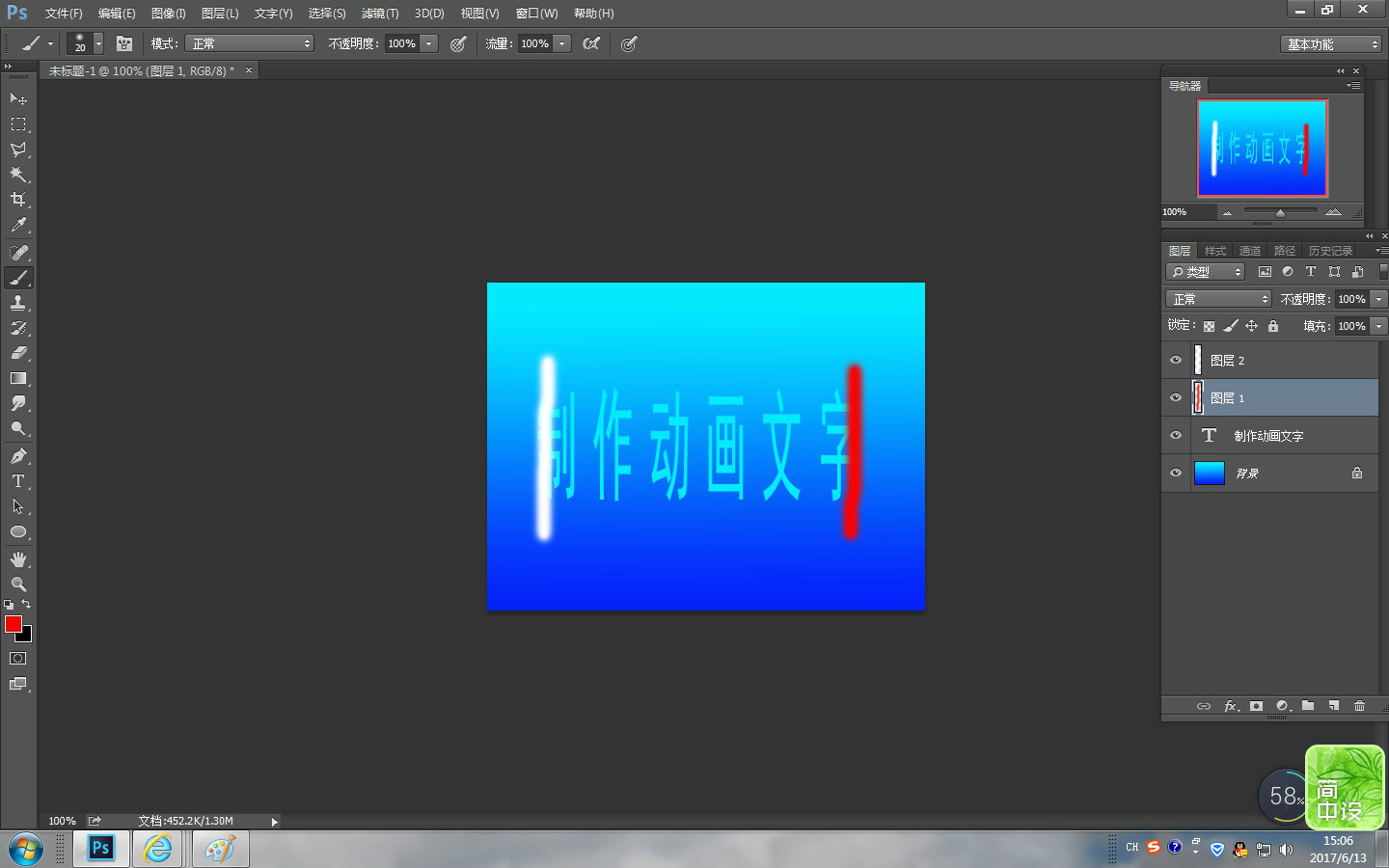Add a layer mask
1389x868 pixels.
coord(1256,706)
